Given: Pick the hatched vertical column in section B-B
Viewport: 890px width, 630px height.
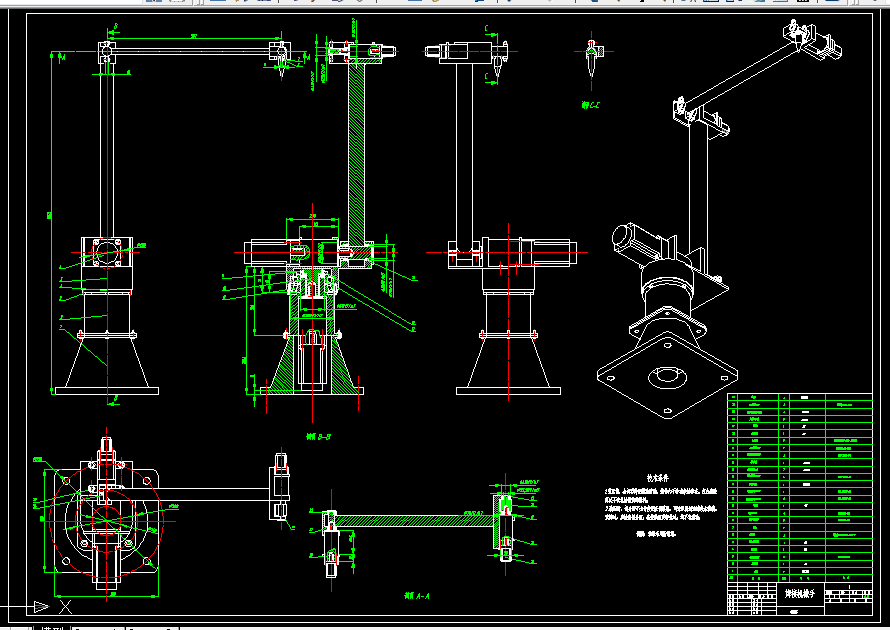Looking at the screenshot, I should [x=356, y=152].
